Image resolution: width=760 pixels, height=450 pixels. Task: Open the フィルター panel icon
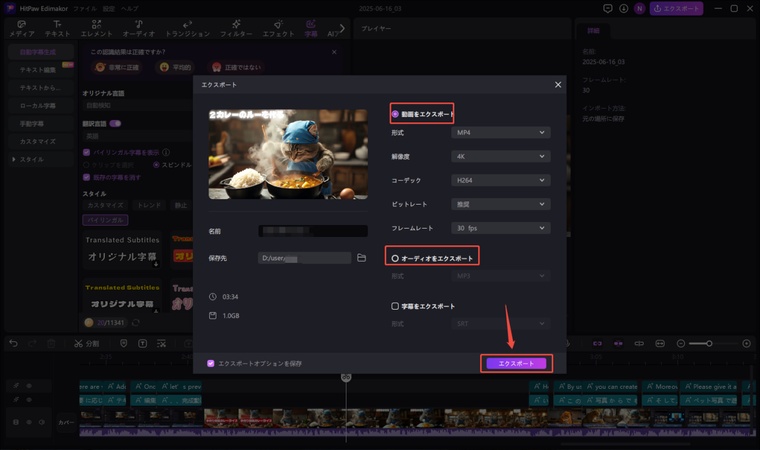[236, 27]
